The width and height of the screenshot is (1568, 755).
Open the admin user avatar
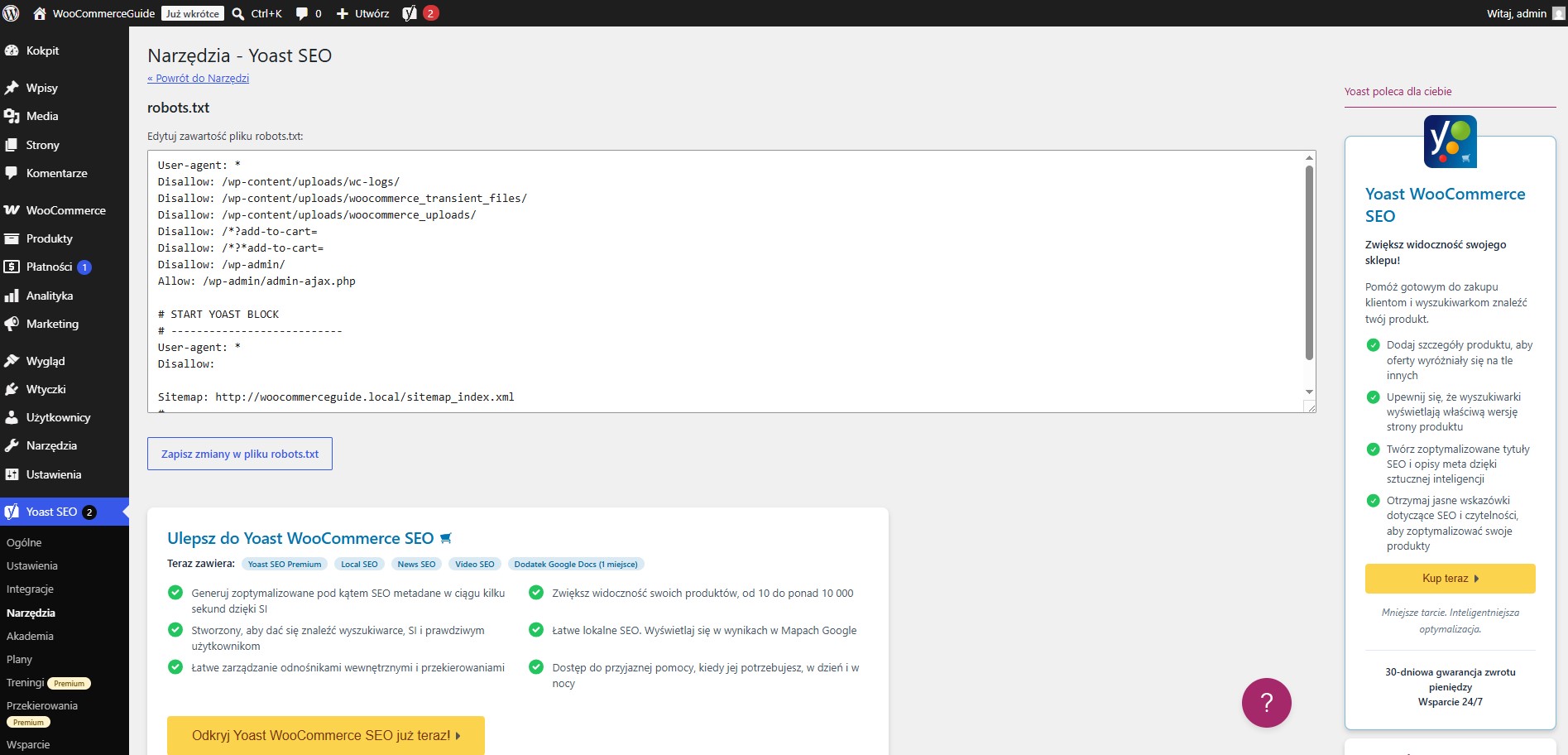click(x=1559, y=13)
